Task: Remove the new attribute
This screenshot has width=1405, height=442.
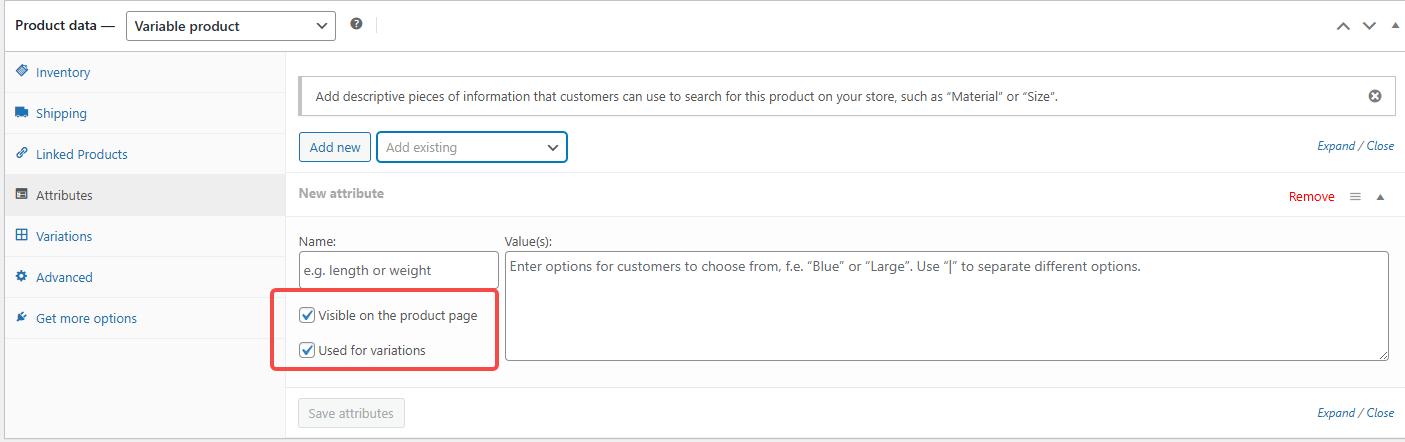Action: pyautogui.click(x=1311, y=197)
